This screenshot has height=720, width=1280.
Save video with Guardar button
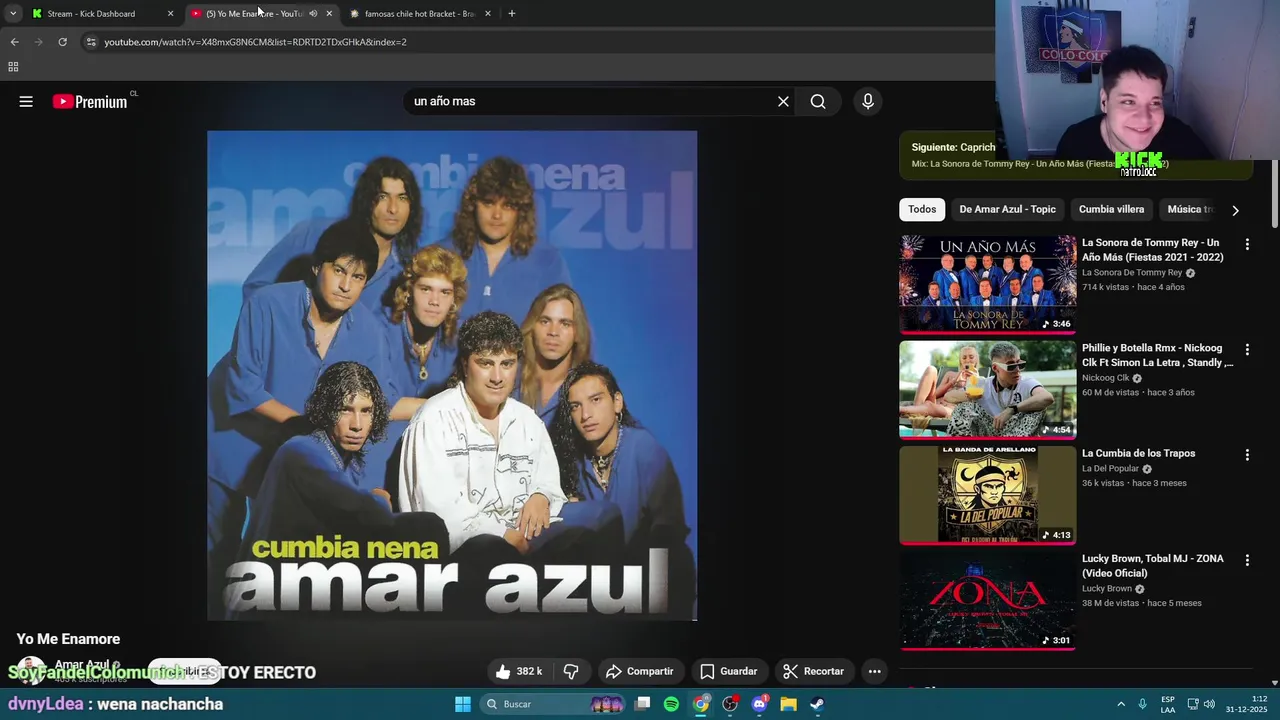[729, 671]
